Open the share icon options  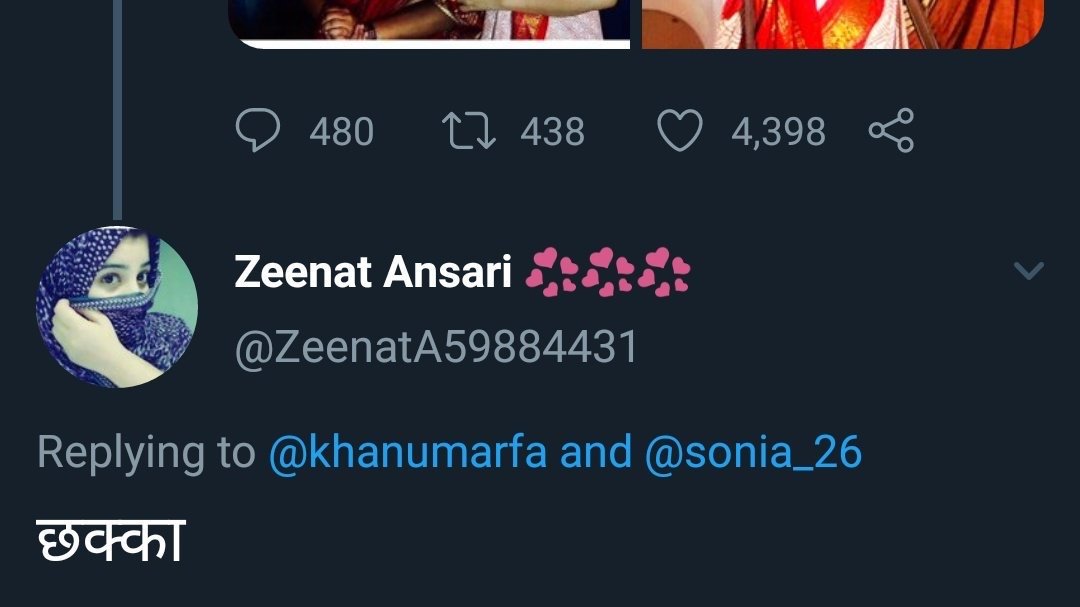coord(891,132)
